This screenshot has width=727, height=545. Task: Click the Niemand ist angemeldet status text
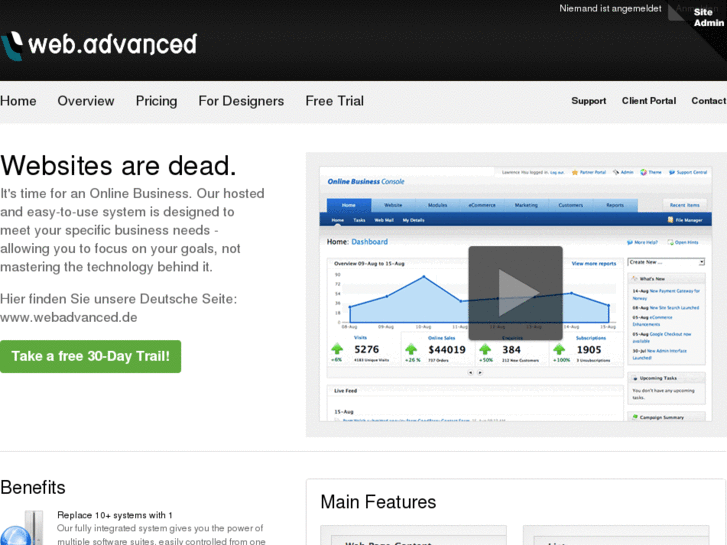pos(610,8)
